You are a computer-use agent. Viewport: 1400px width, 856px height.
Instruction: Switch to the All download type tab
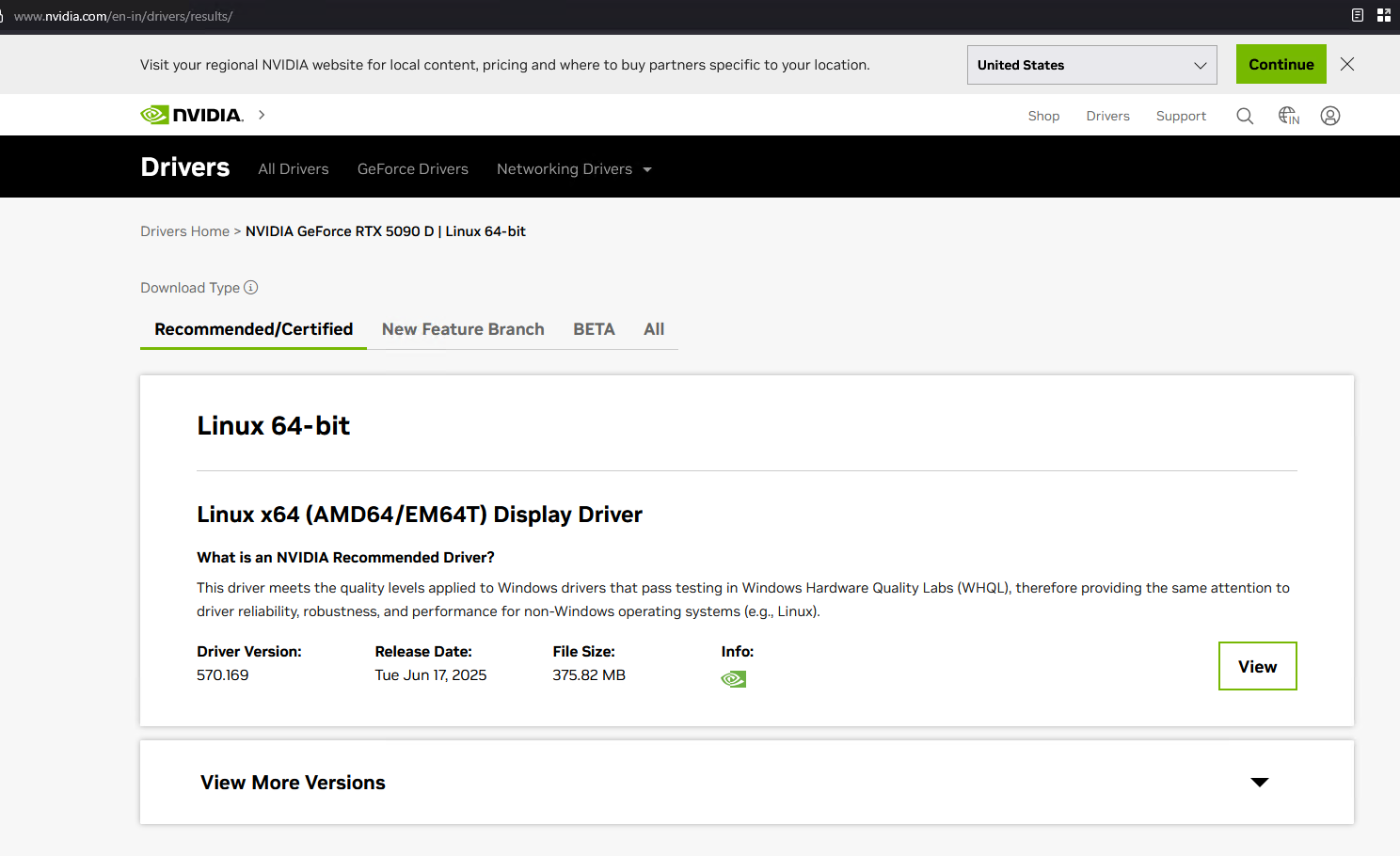[x=654, y=329]
